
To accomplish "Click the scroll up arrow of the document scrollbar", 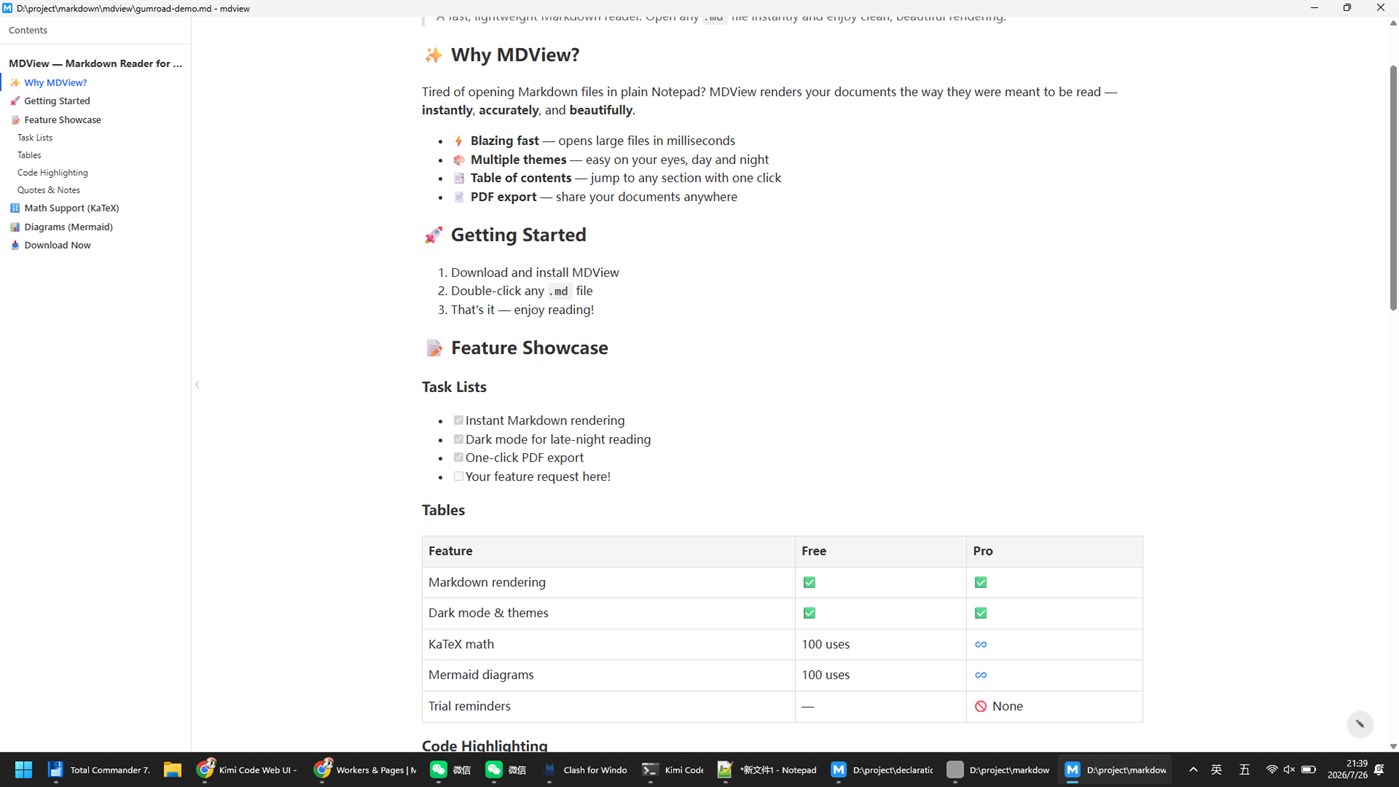I will point(1393,22).
